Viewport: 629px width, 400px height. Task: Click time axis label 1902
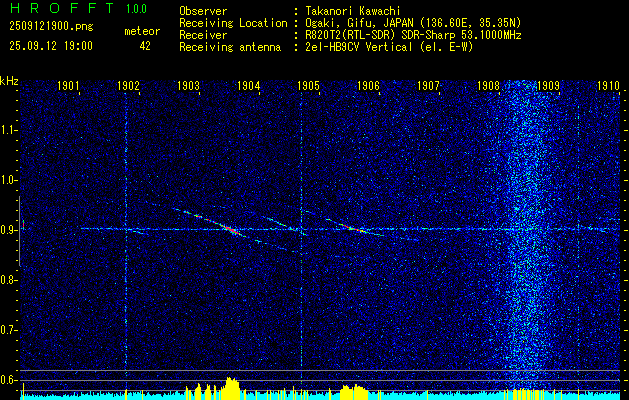click(128, 85)
